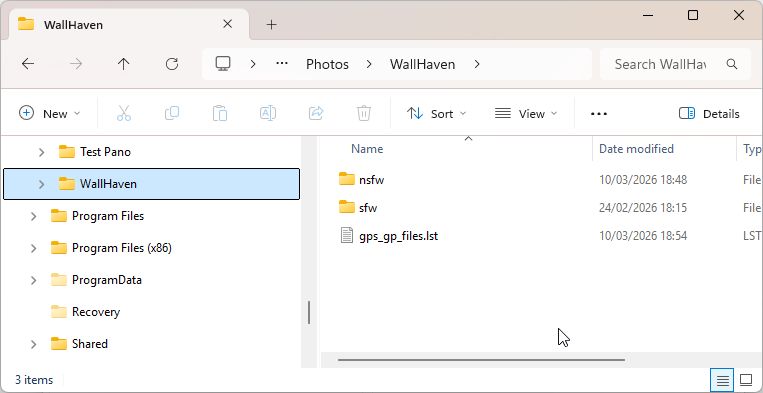This screenshot has width=763, height=393.
Task: Click the navigation pane vertical scrollbar
Action: (x=309, y=312)
